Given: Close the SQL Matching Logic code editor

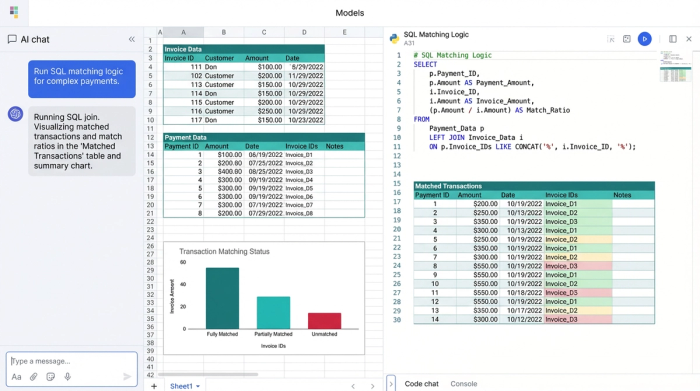Looking at the screenshot, I should click(x=689, y=39).
